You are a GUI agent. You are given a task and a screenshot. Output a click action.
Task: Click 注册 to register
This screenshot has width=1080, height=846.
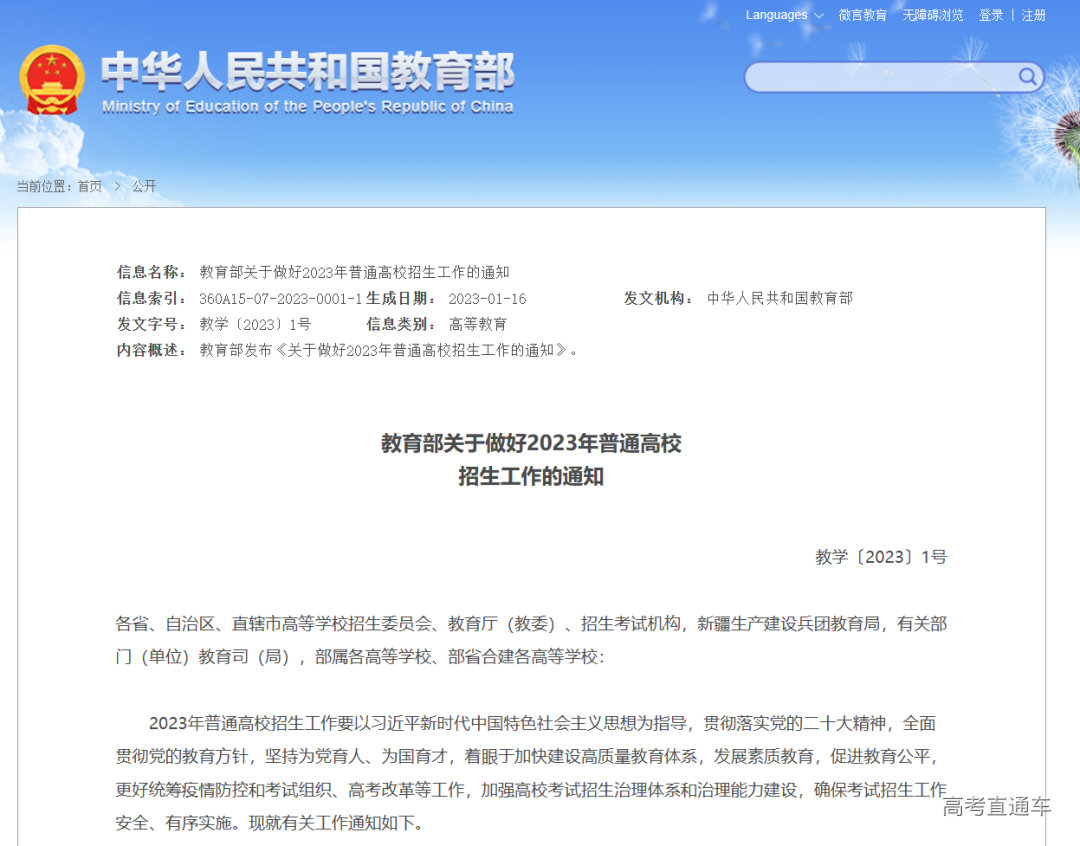(1033, 14)
